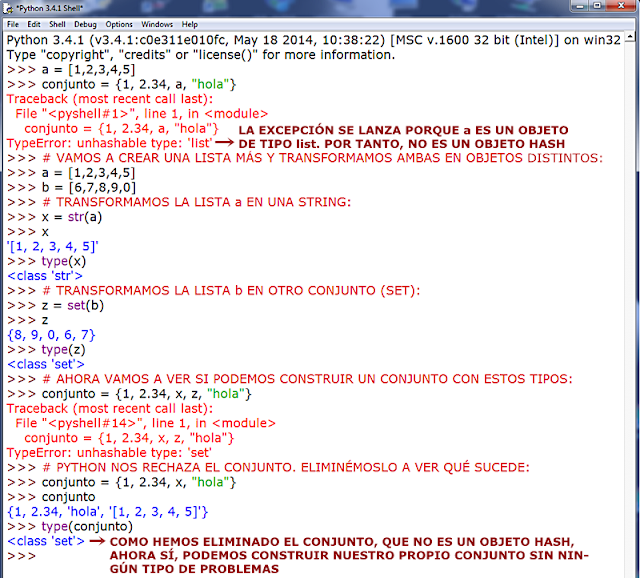The width and height of the screenshot is (640, 578).
Task: Click the Python version banner line
Action: [313, 40]
